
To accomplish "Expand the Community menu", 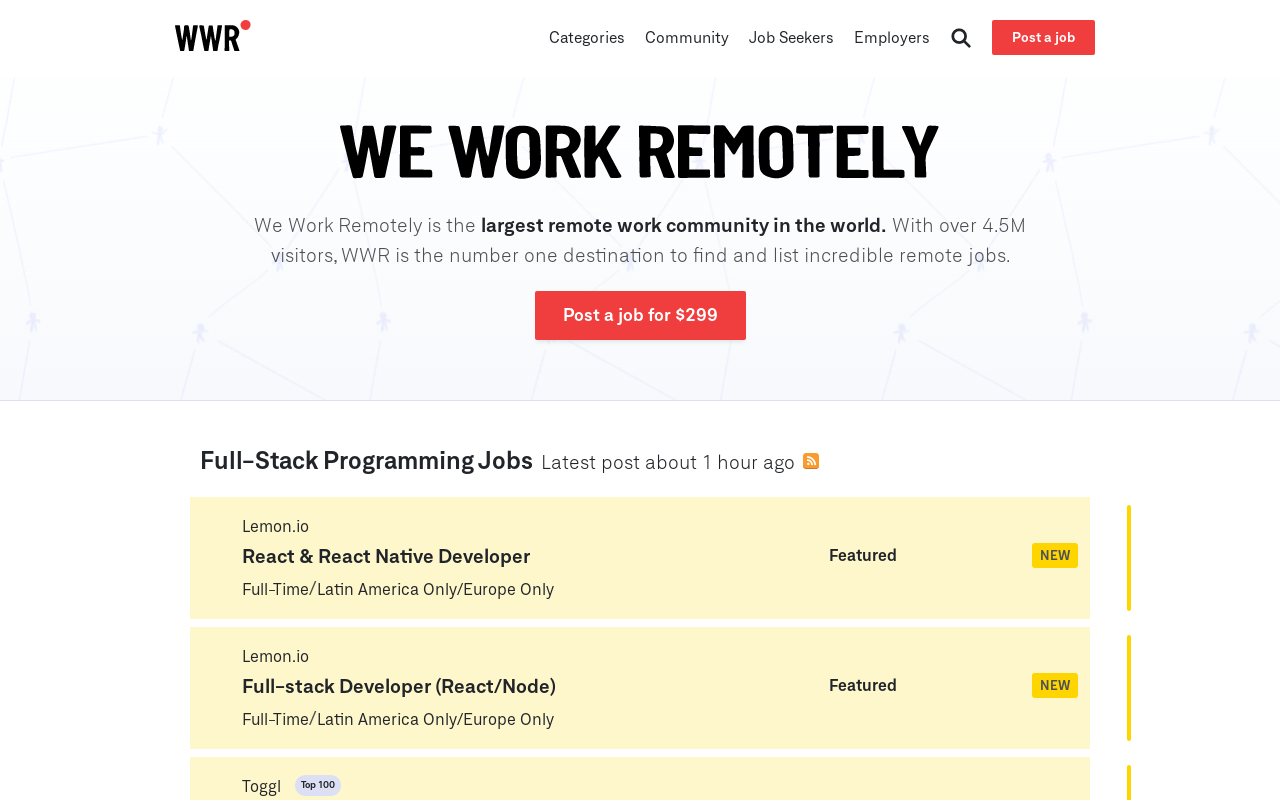I will 687,38.
